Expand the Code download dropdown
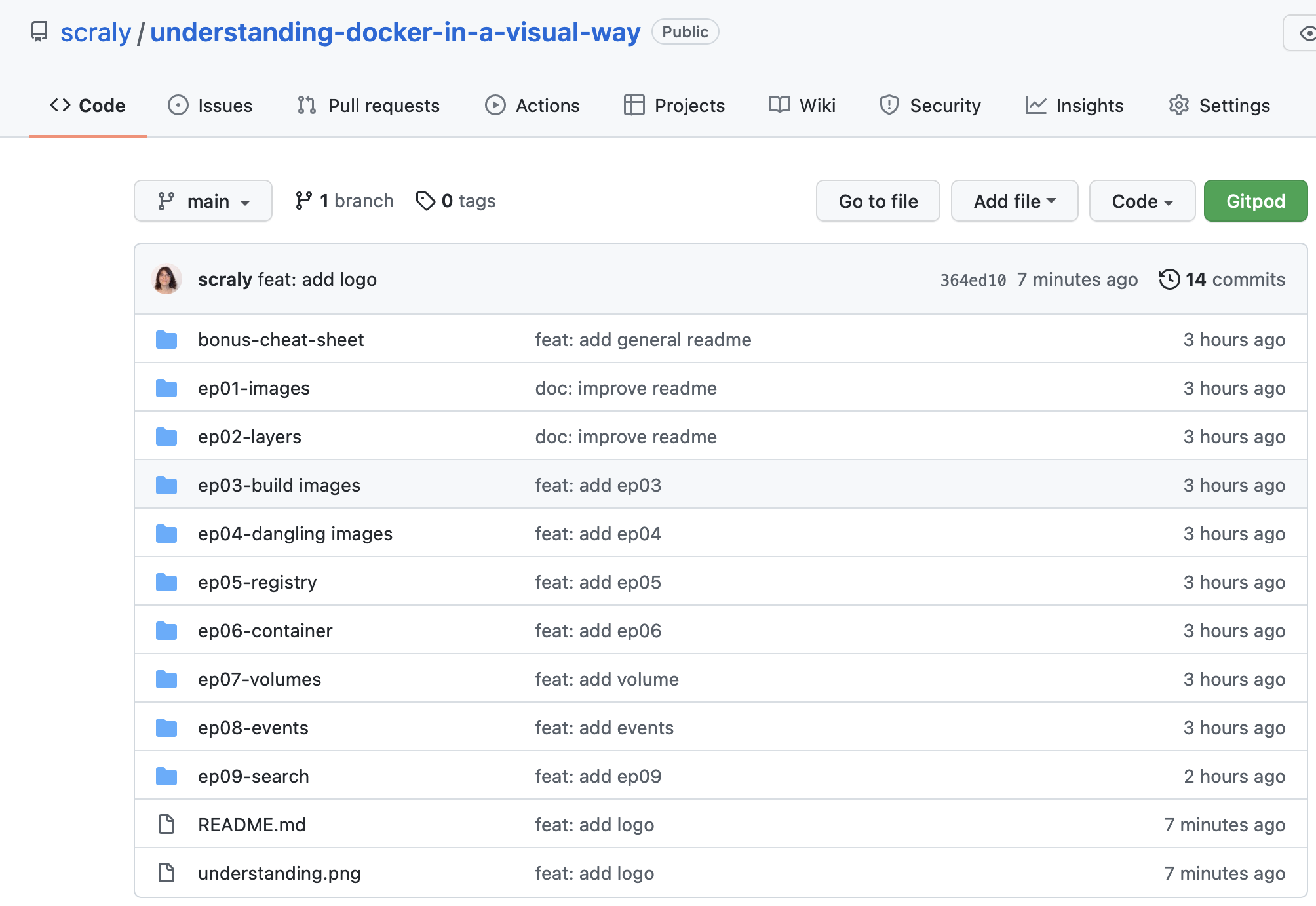The height and width of the screenshot is (906, 1316). 1142,201
